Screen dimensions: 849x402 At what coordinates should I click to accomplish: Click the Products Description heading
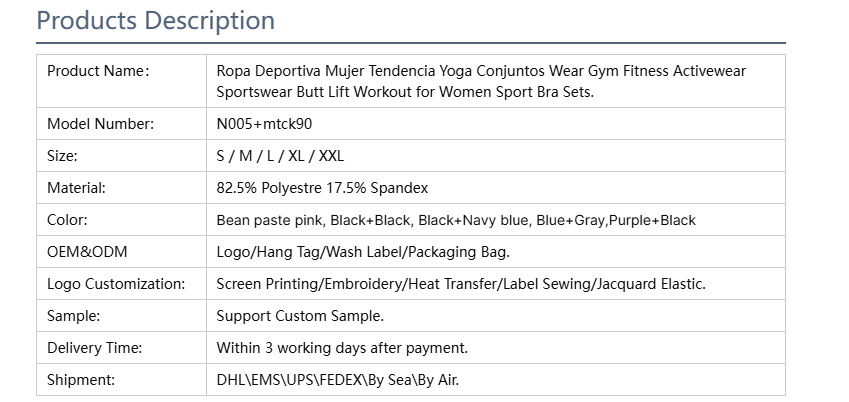coord(155,21)
